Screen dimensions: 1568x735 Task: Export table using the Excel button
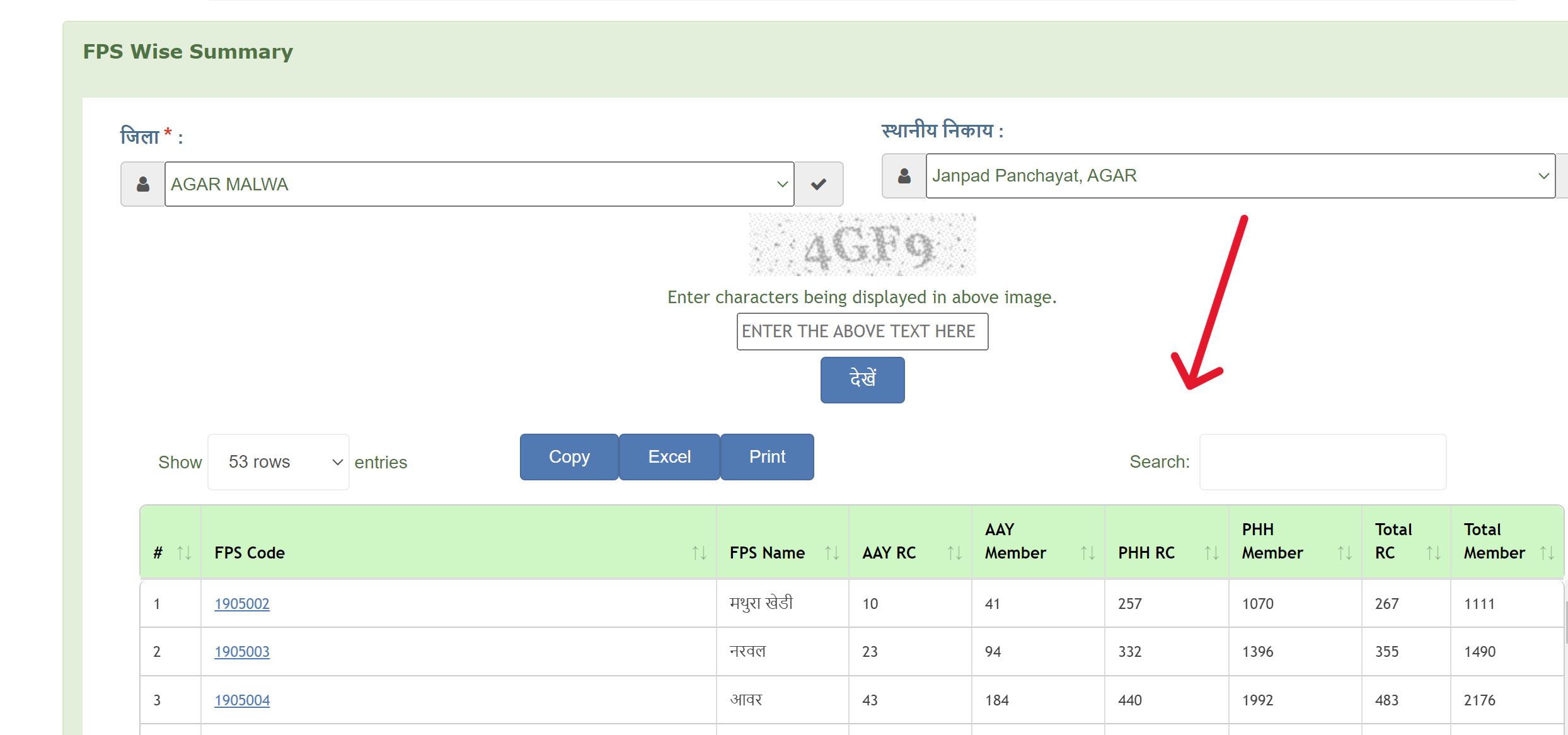(x=669, y=456)
